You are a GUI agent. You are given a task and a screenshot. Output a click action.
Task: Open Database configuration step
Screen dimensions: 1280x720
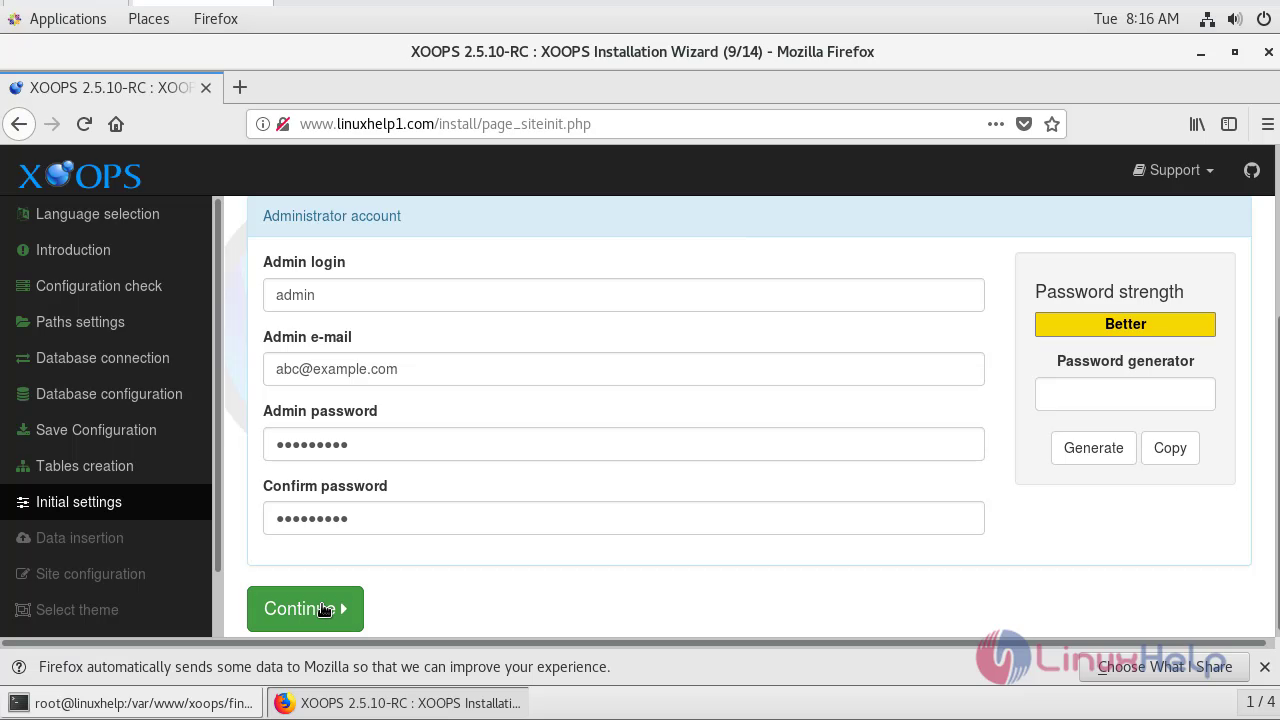[x=109, y=394]
